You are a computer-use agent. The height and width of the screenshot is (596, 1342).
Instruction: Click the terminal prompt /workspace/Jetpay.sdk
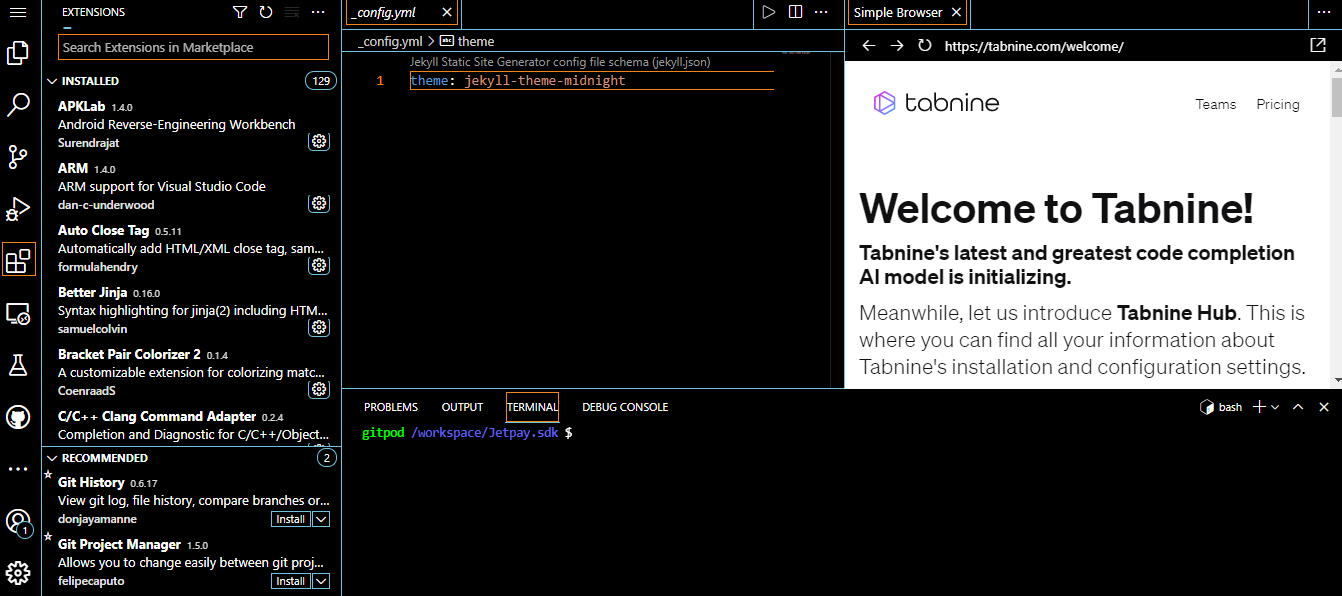pyautogui.click(x=485, y=433)
